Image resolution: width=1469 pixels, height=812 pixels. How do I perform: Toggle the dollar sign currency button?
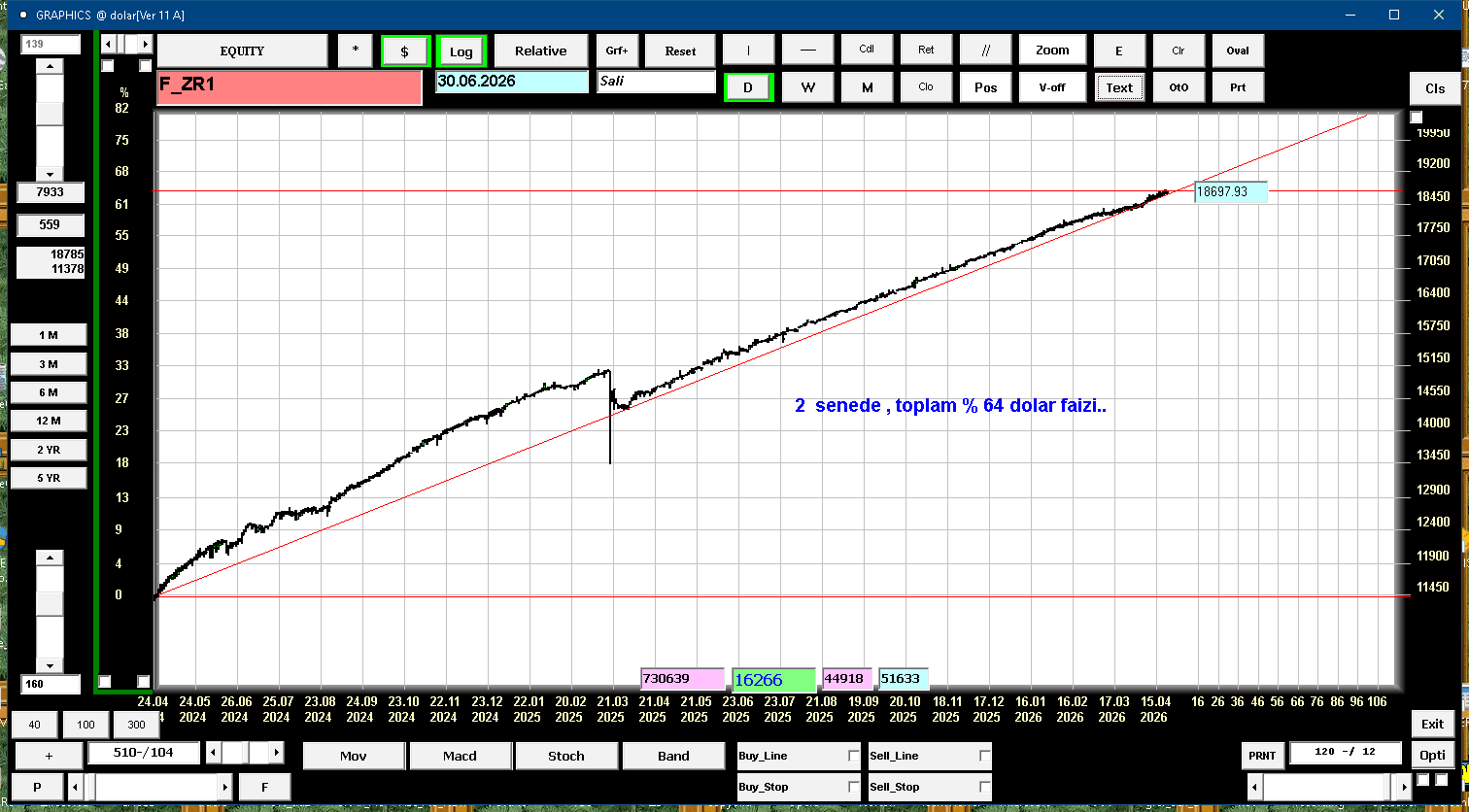pos(404,51)
